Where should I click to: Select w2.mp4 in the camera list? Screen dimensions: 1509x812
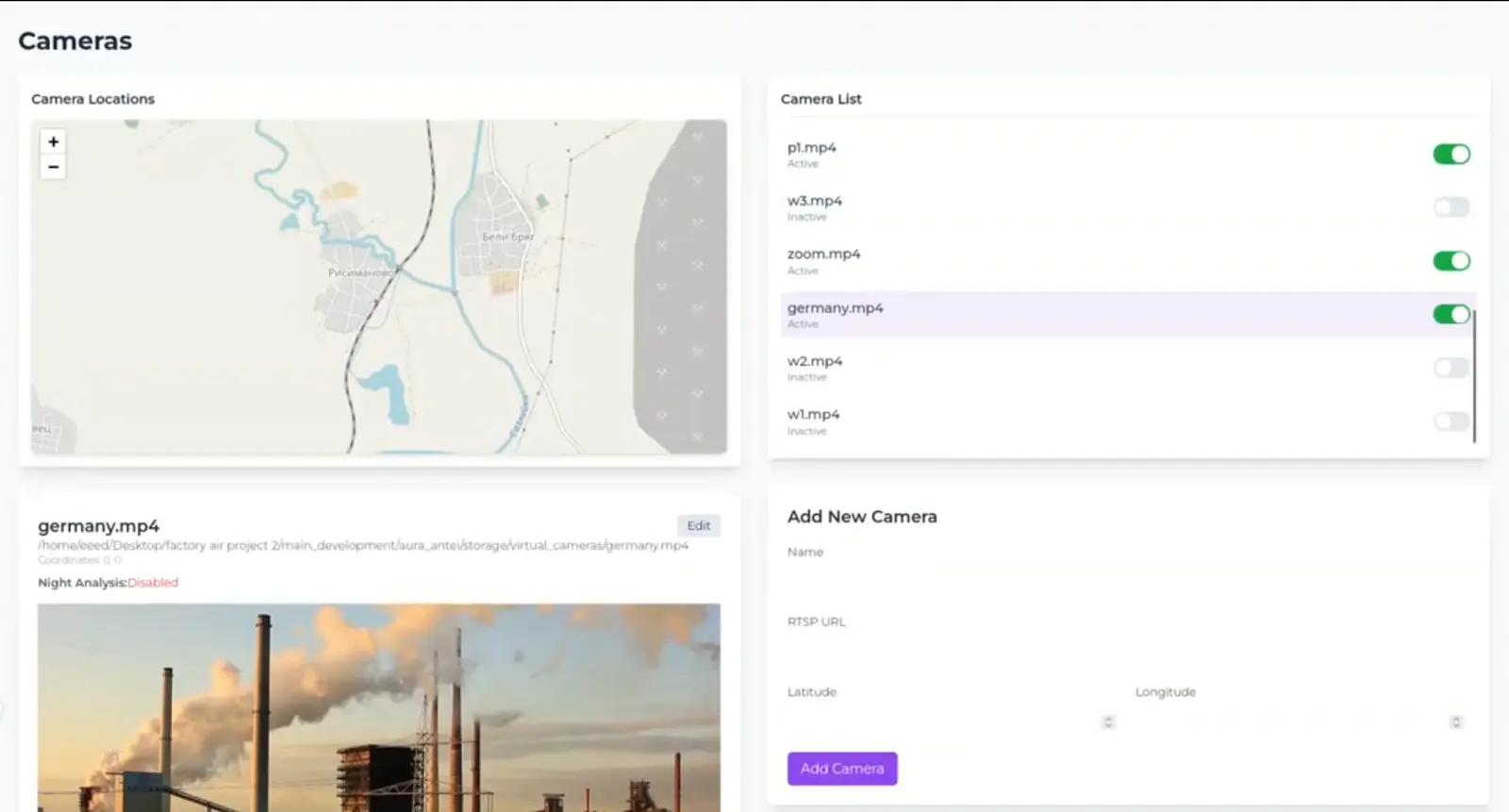click(1128, 368)
